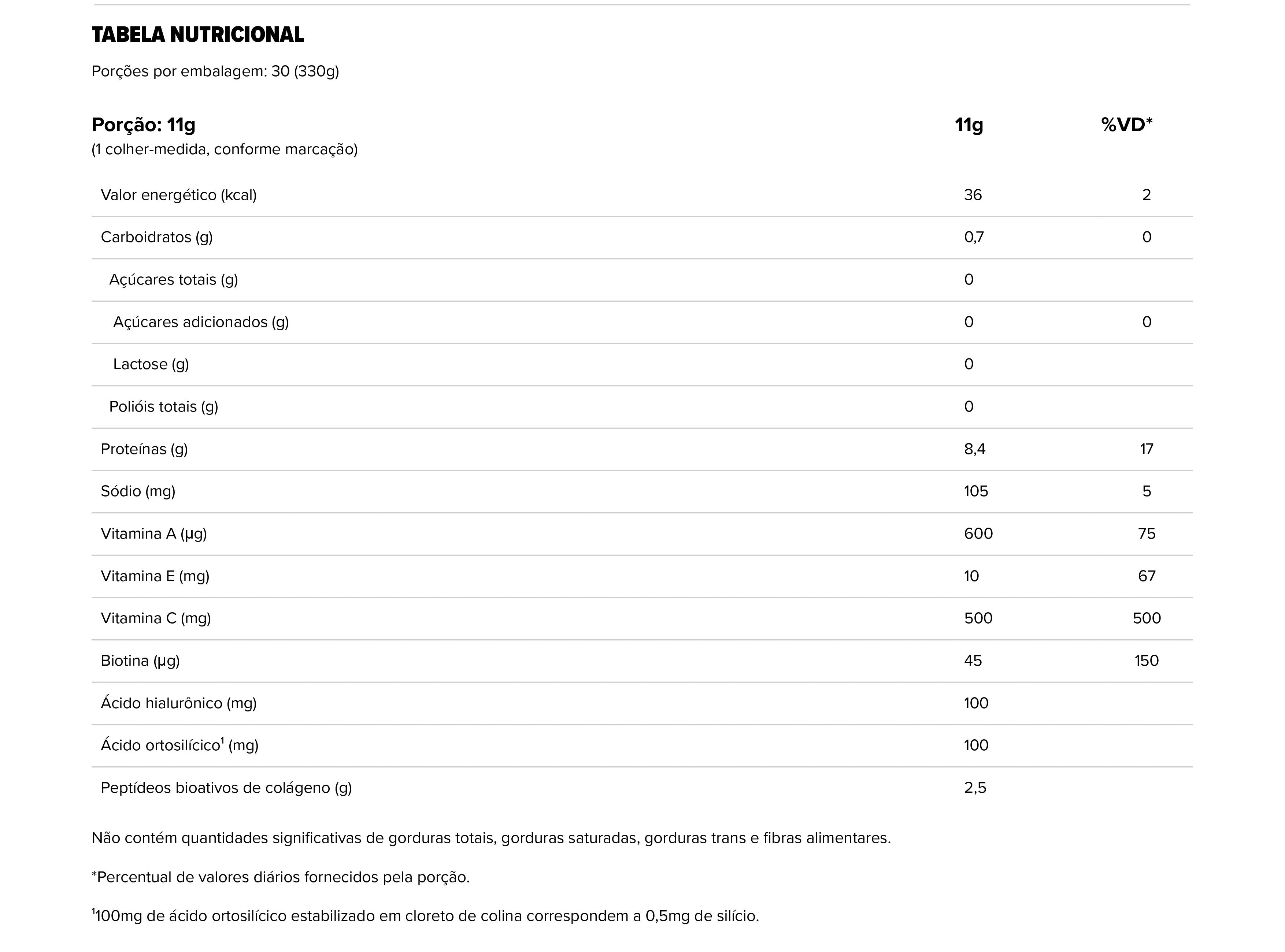This screenshot has height=952, width=1285.
Task: Click the Ácido ortosilícico (mg) label
Action: 180,745
